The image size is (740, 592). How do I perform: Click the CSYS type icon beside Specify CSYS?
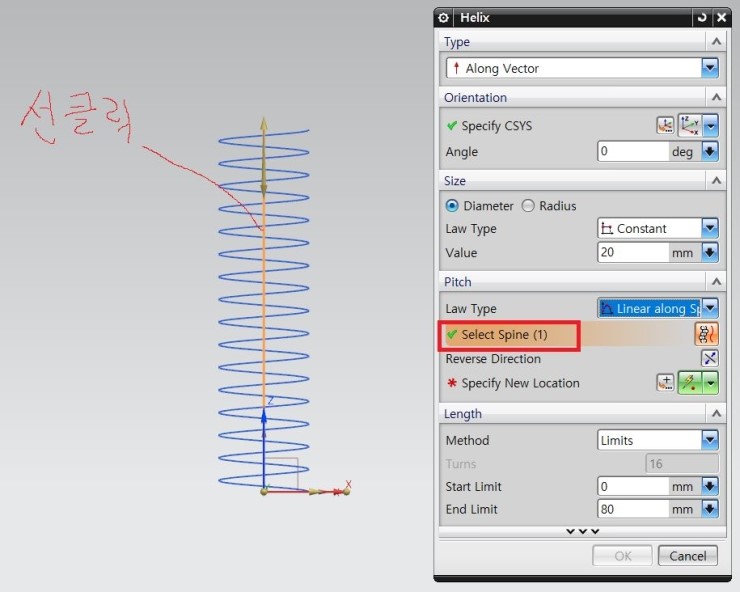tap(690, 126)
